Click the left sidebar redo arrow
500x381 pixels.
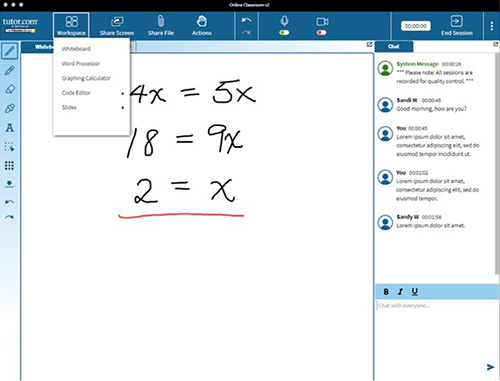[9, 217]
